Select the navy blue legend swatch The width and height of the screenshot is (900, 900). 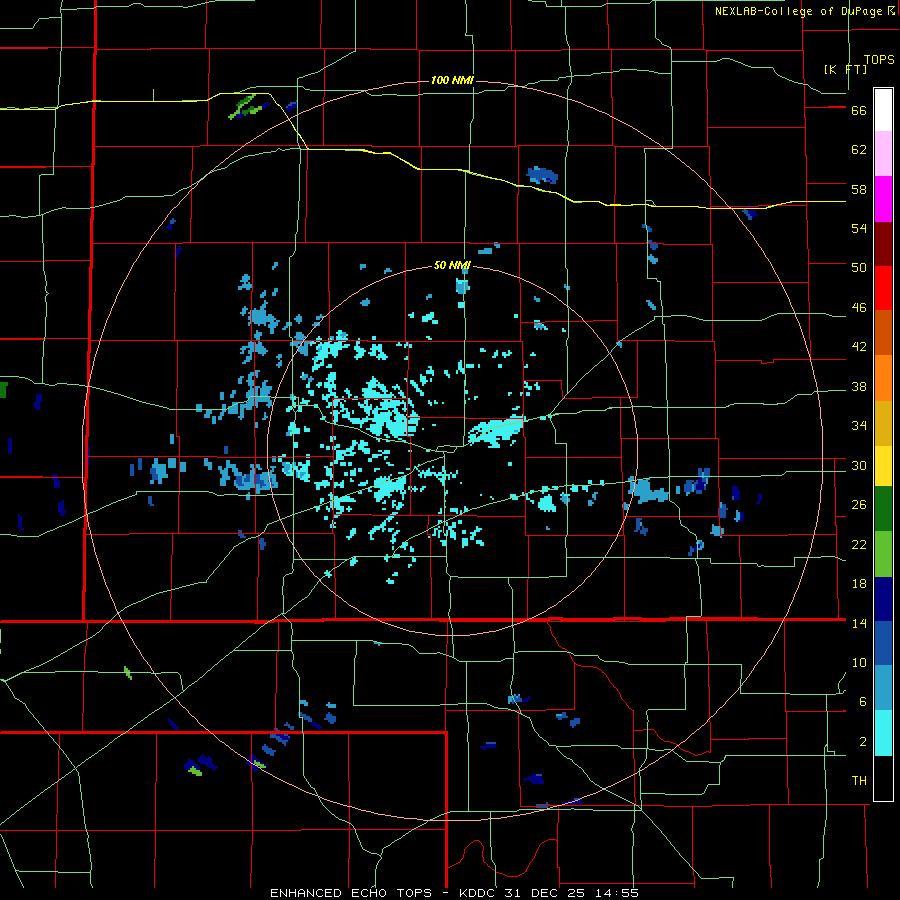click(883, 599)
